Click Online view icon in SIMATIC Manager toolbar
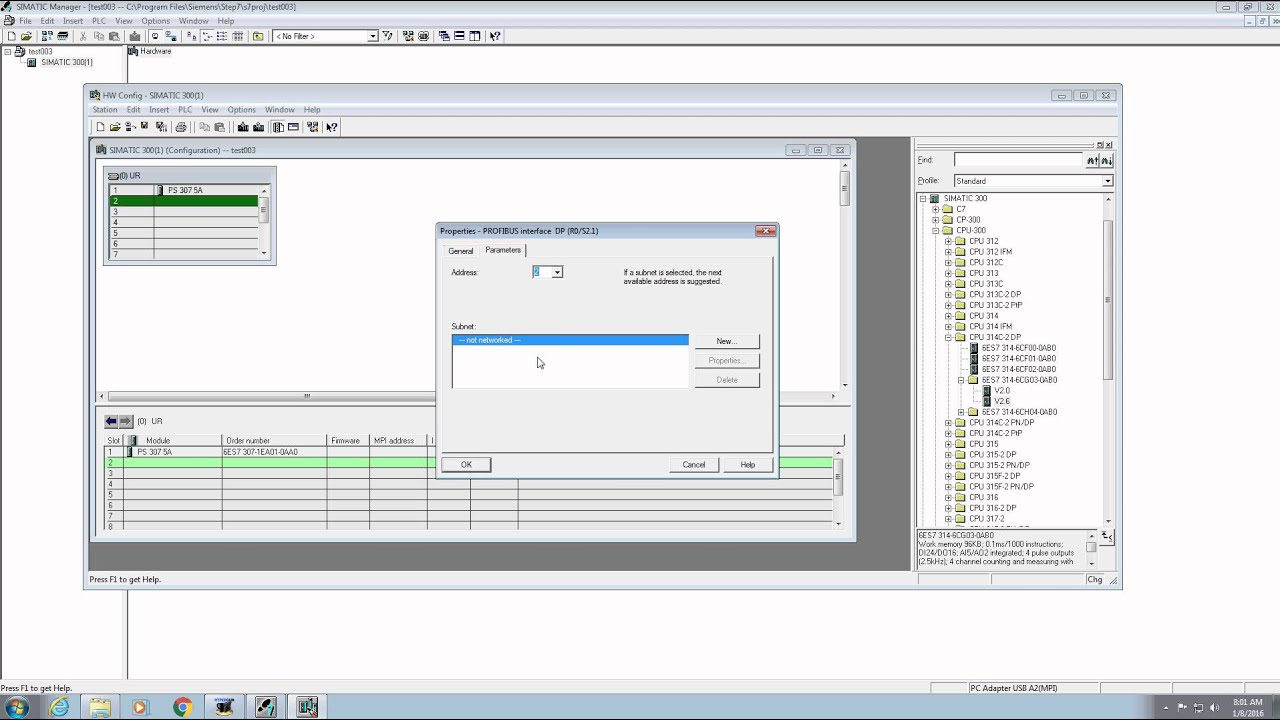 (x=170, y=36)
